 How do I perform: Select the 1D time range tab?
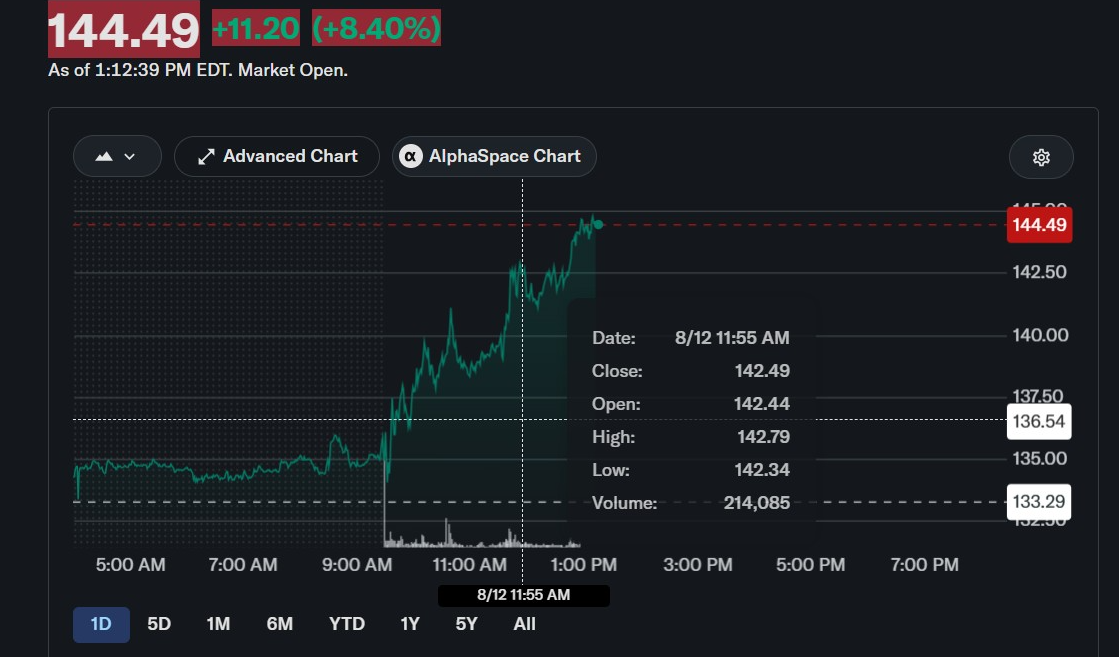[101, 624]
